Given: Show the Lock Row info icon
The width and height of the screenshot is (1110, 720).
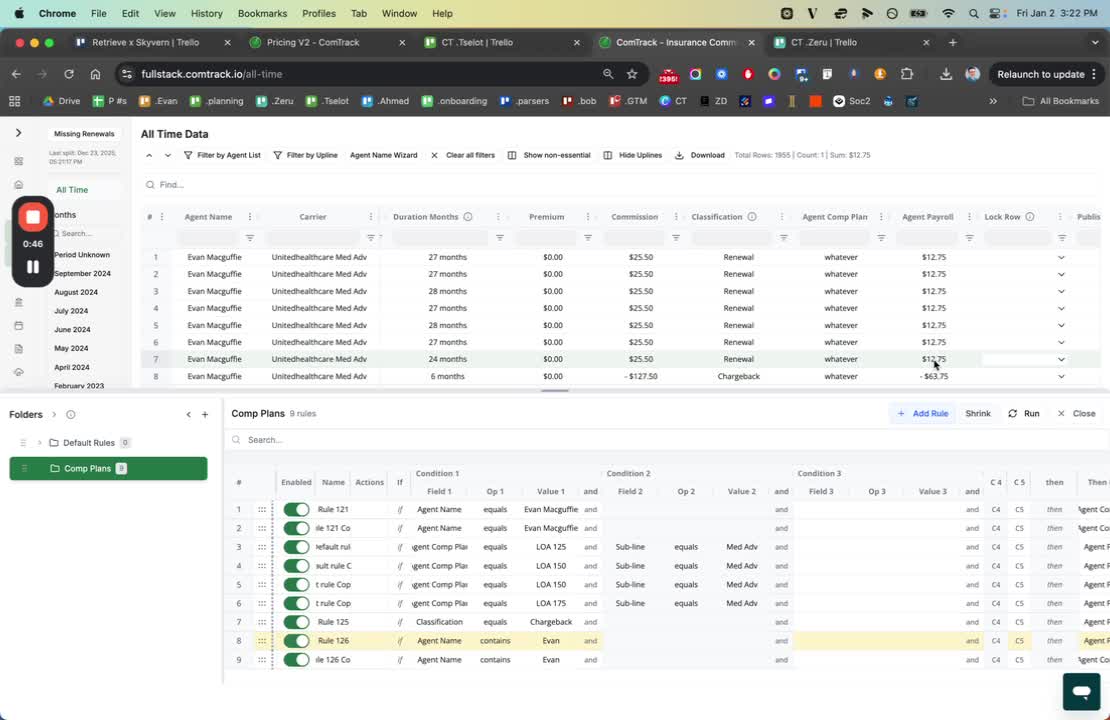Looking at the screenshot, I should pos(1030,217).
